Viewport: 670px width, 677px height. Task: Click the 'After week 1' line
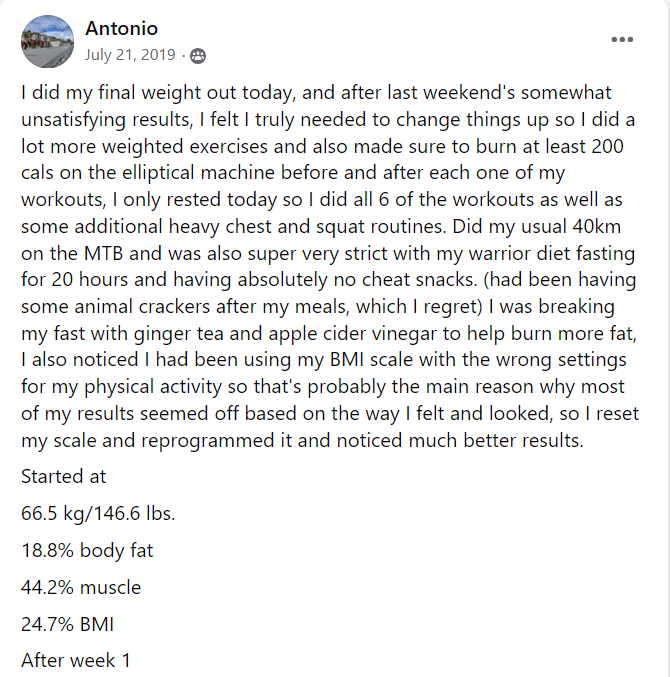tap(76, 660)
